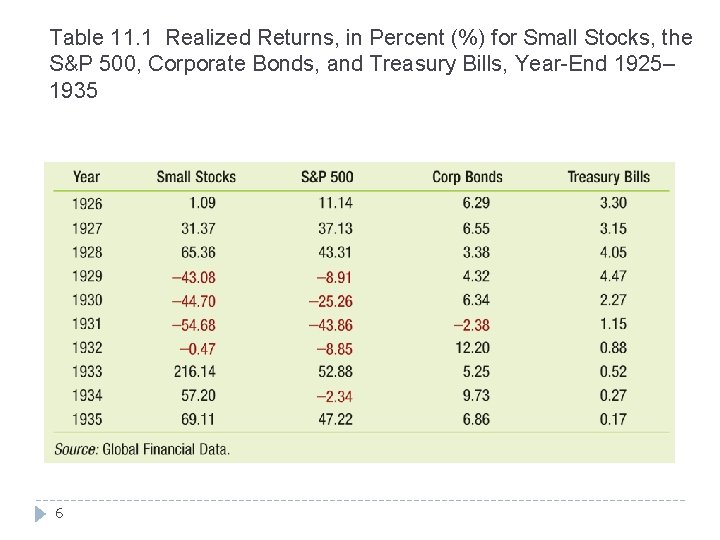Click the 1935 S&P 500 value 47.22

click(x=334, y=419)
